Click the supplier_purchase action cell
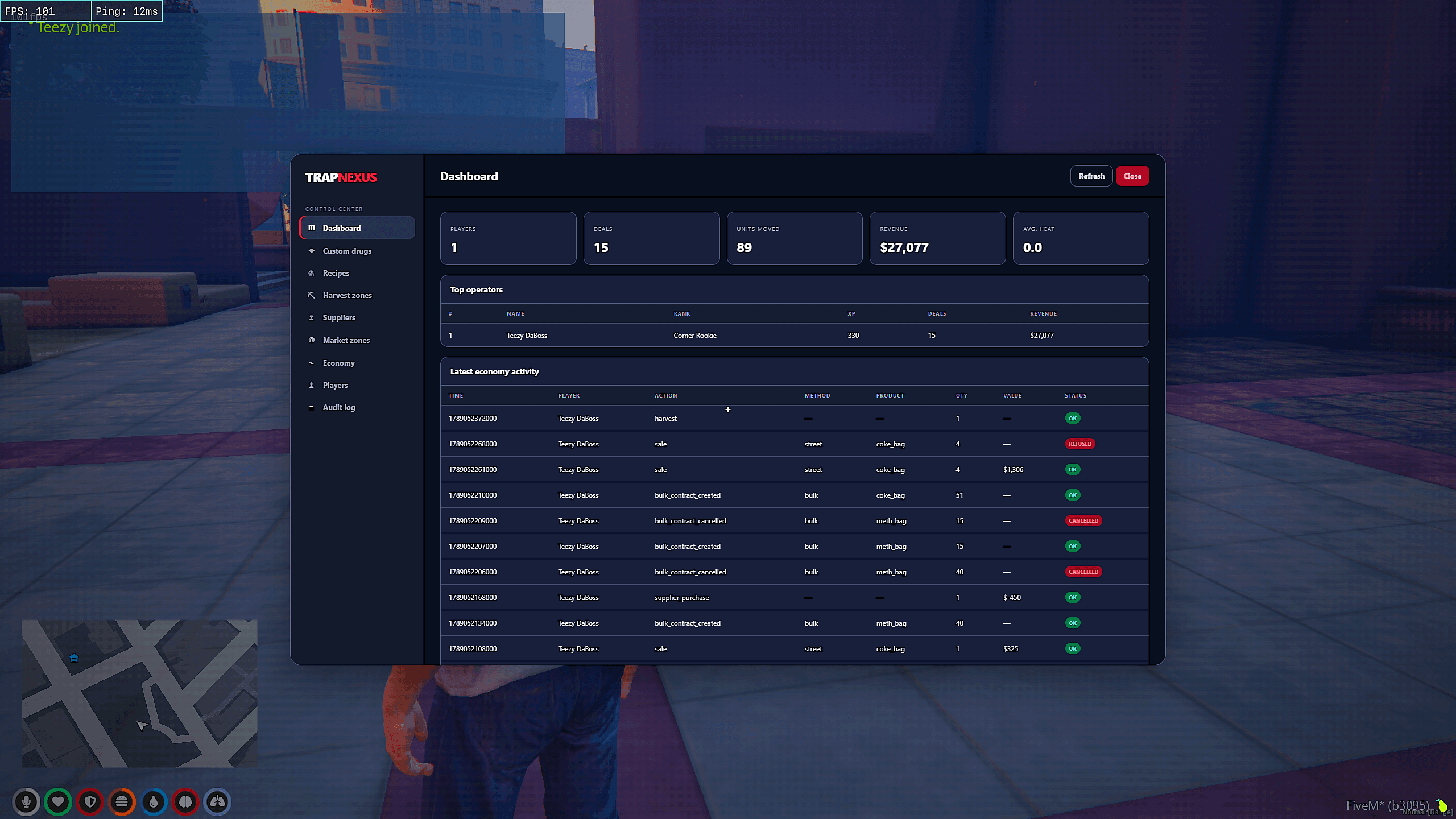This screenshot has height=819, width=1456. click(681, 598)
